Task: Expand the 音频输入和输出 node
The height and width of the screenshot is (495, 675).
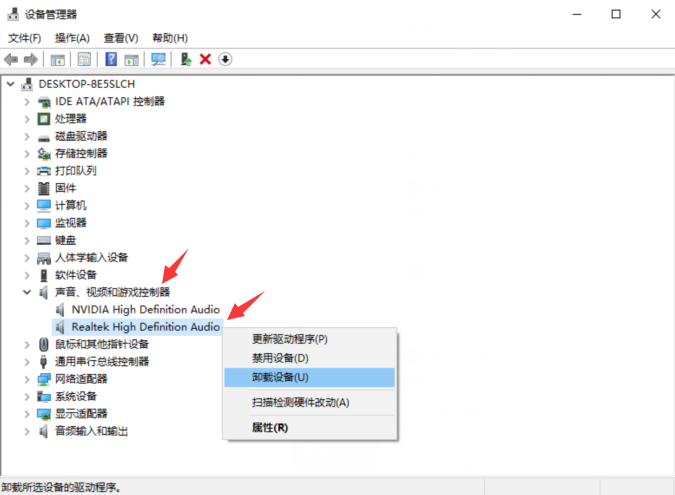Action: (x=27, y=431)
